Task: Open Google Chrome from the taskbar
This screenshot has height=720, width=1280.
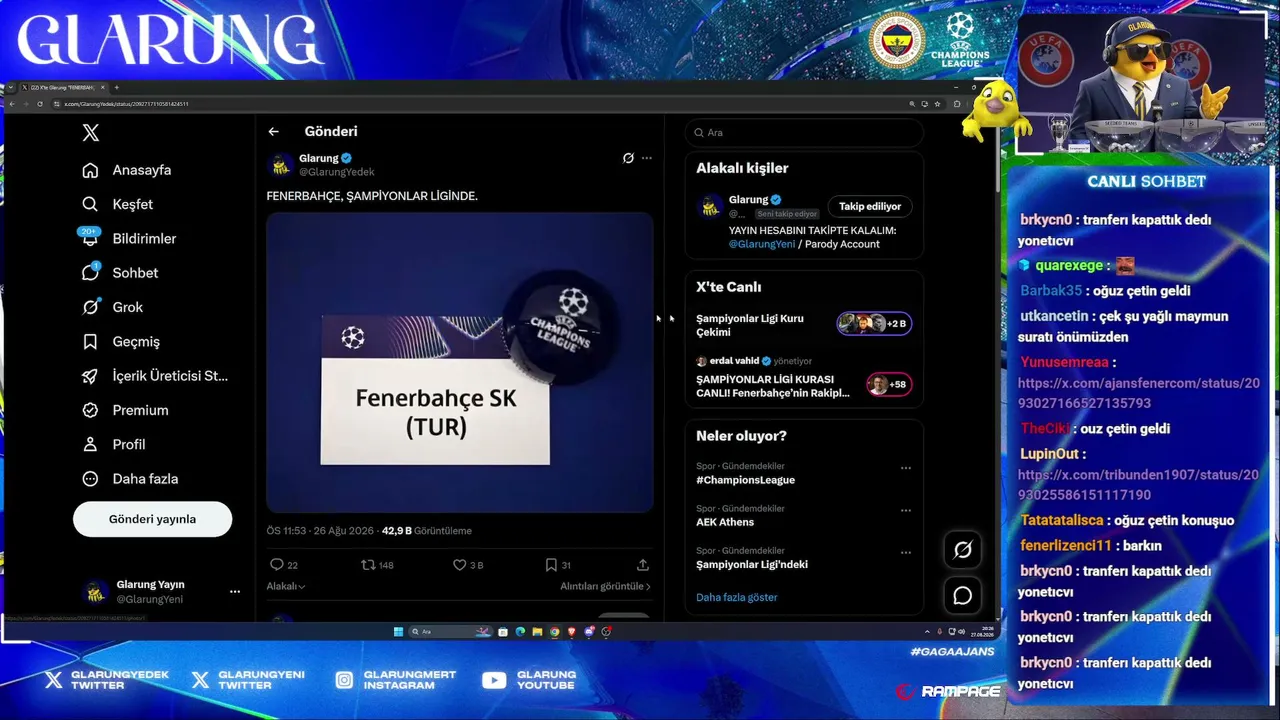Action: pyautogui.click(x=555, y=631)
